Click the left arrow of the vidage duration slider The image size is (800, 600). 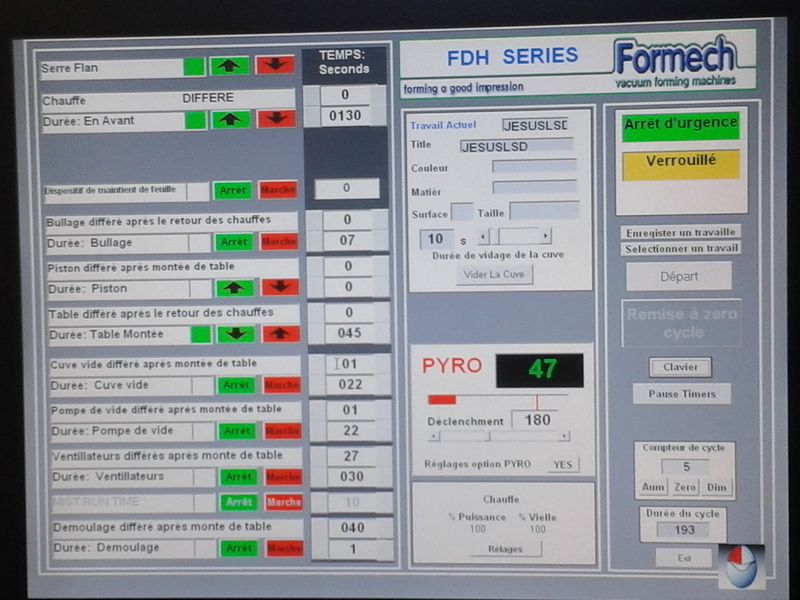pyautogui.click(x=482, y=237)
